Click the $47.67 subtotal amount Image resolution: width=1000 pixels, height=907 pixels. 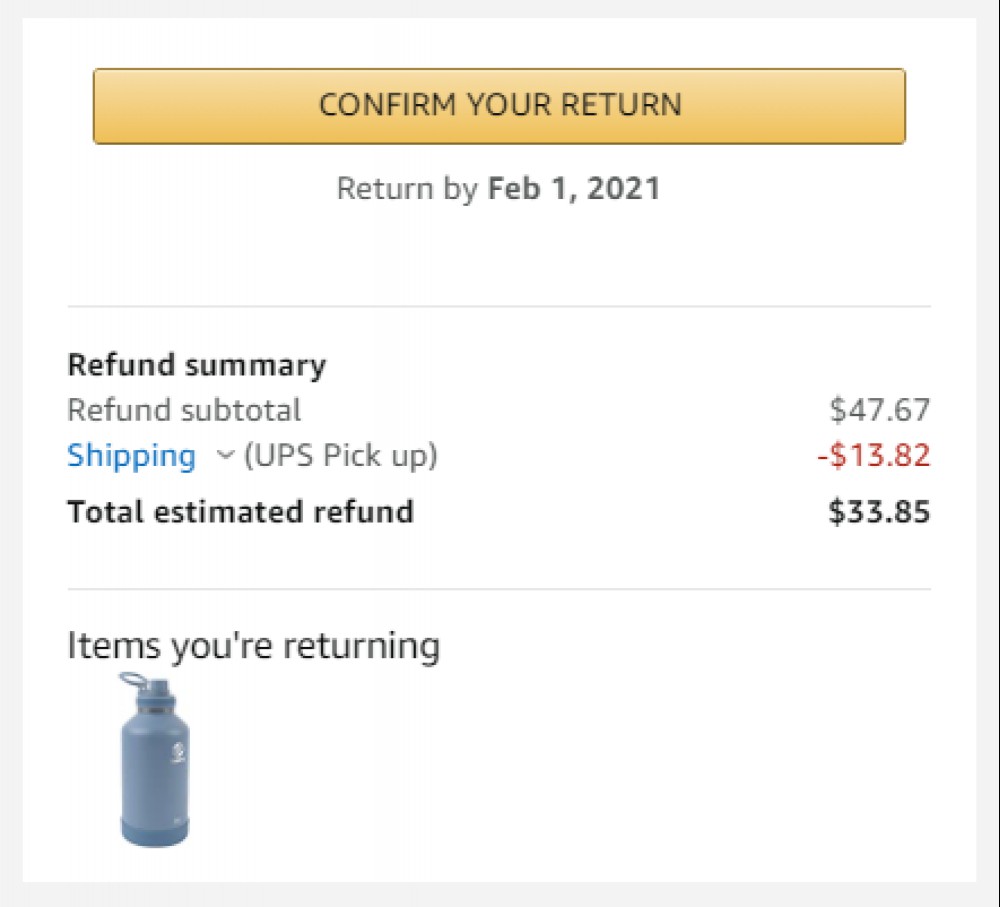click(x=879, y=410)
